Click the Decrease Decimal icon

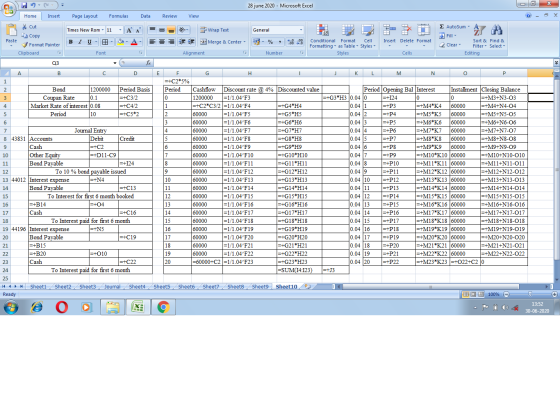[x=300, y=42]
